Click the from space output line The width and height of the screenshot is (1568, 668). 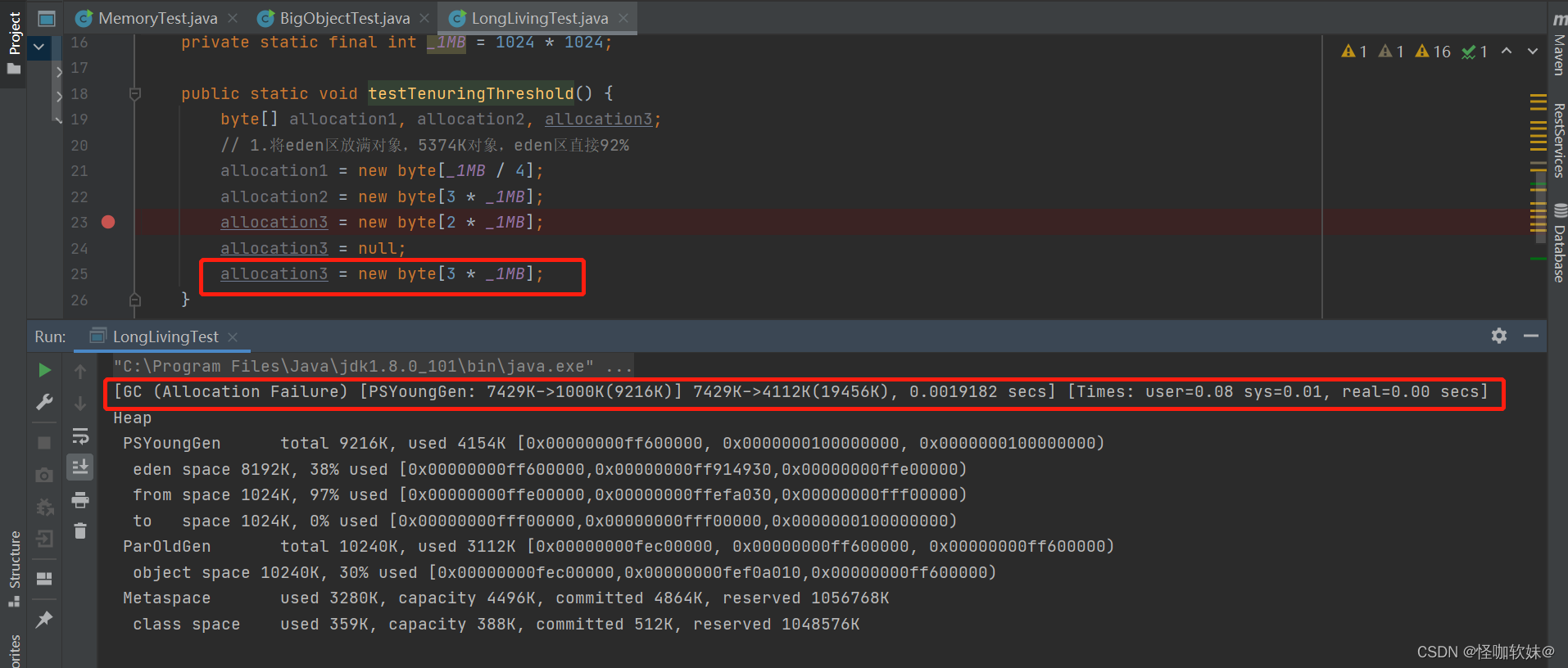(550, 494)
